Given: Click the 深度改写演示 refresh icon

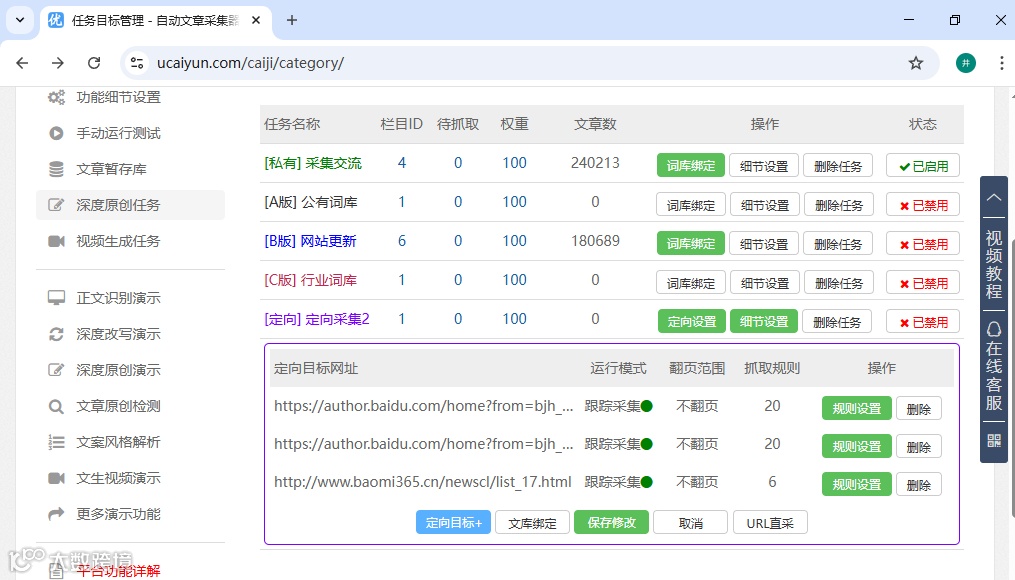Looking at the screenshot, I should click(56, 335).
